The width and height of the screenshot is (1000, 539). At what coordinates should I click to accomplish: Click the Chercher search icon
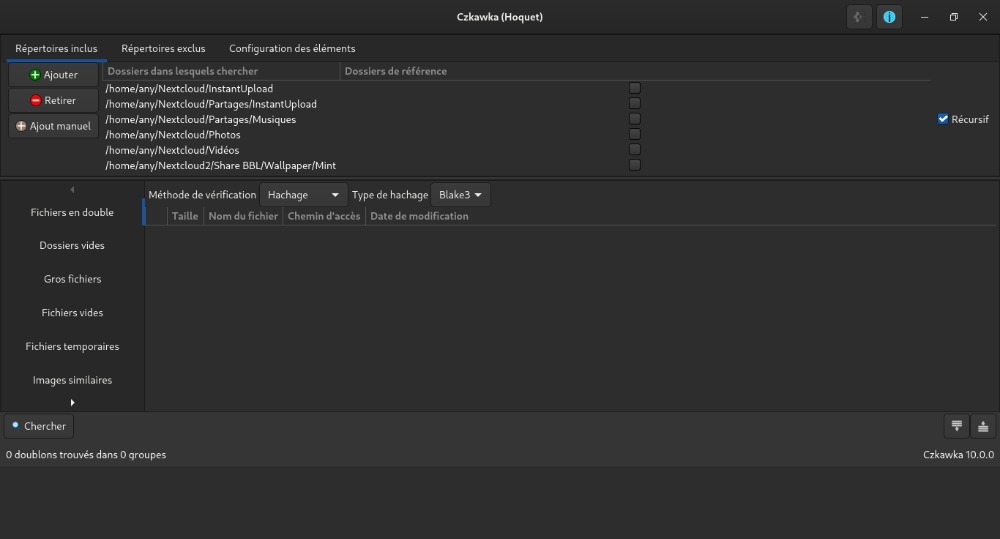pyautogui.click(x=16, y=426)
